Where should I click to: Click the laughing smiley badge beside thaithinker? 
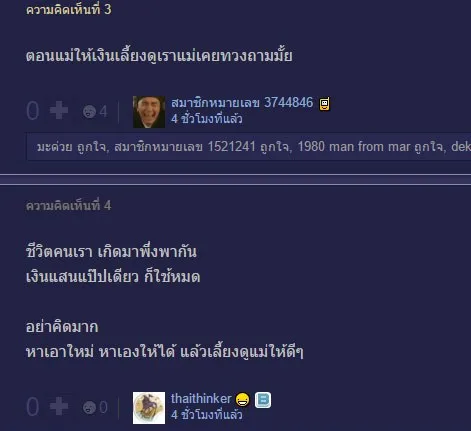[242, 400]
